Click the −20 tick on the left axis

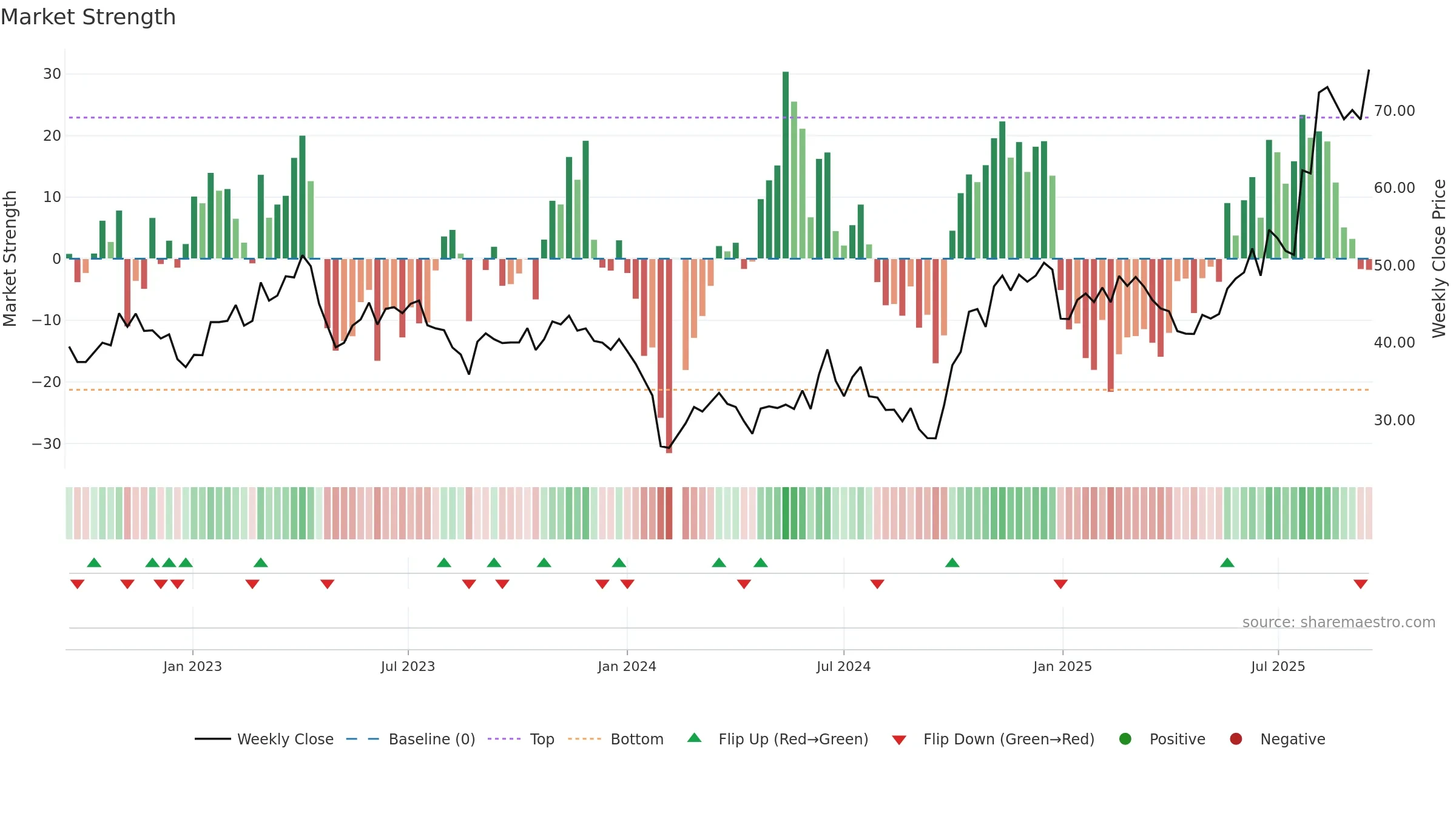(47, 382)
